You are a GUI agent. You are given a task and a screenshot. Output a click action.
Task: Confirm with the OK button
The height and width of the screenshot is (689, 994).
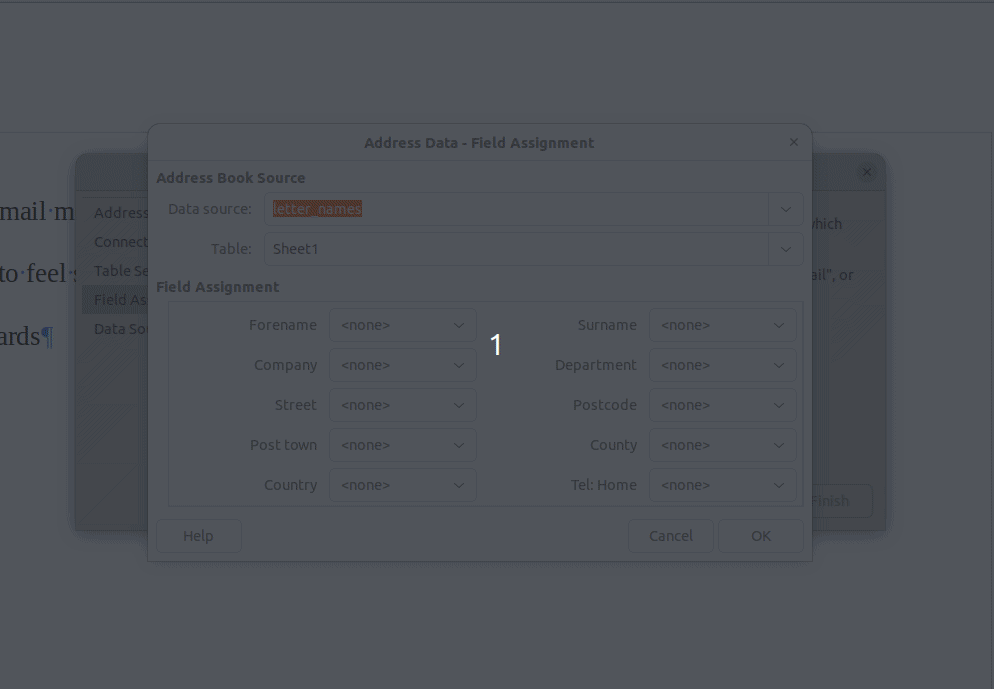click(760, 536)
